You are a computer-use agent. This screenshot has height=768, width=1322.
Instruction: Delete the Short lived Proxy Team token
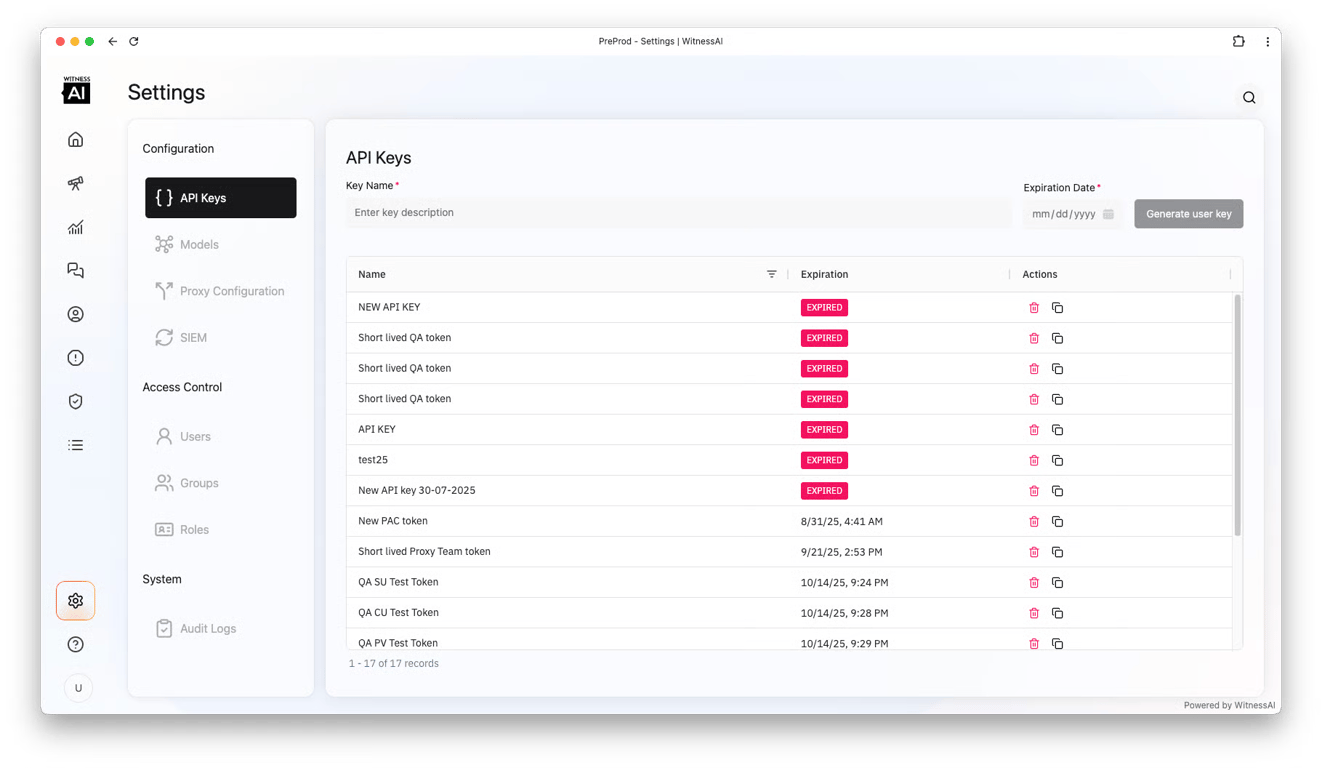[1034, 552]
